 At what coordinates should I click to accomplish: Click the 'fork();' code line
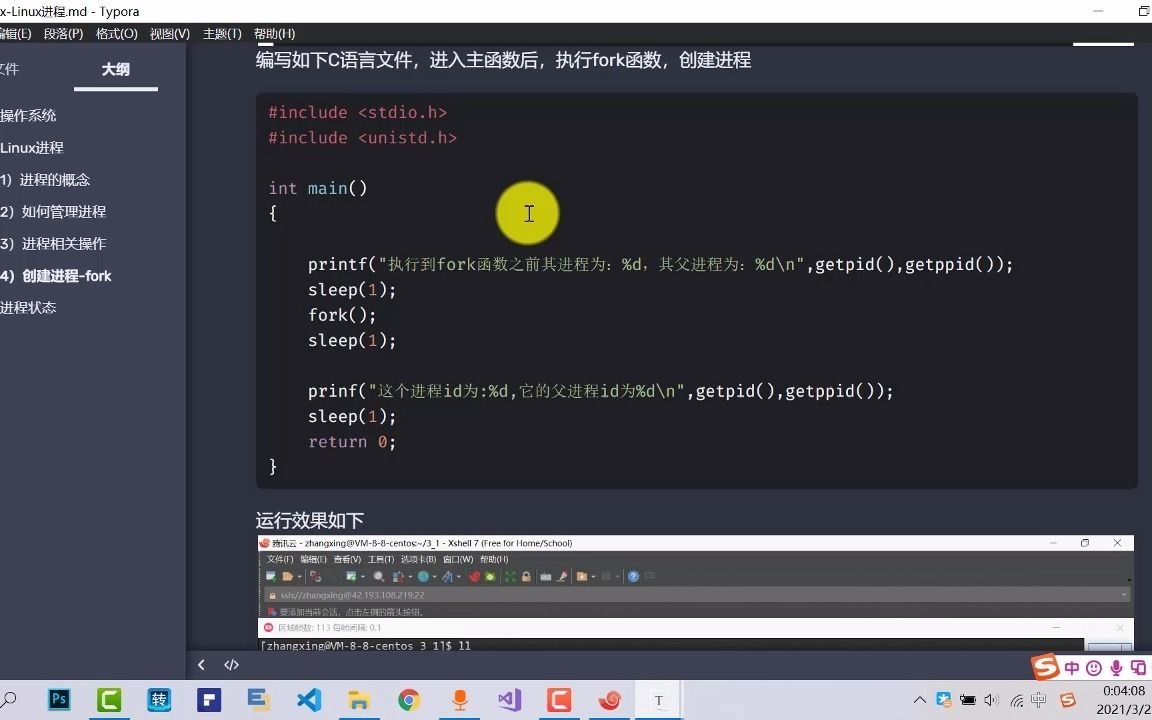point(342,314)
